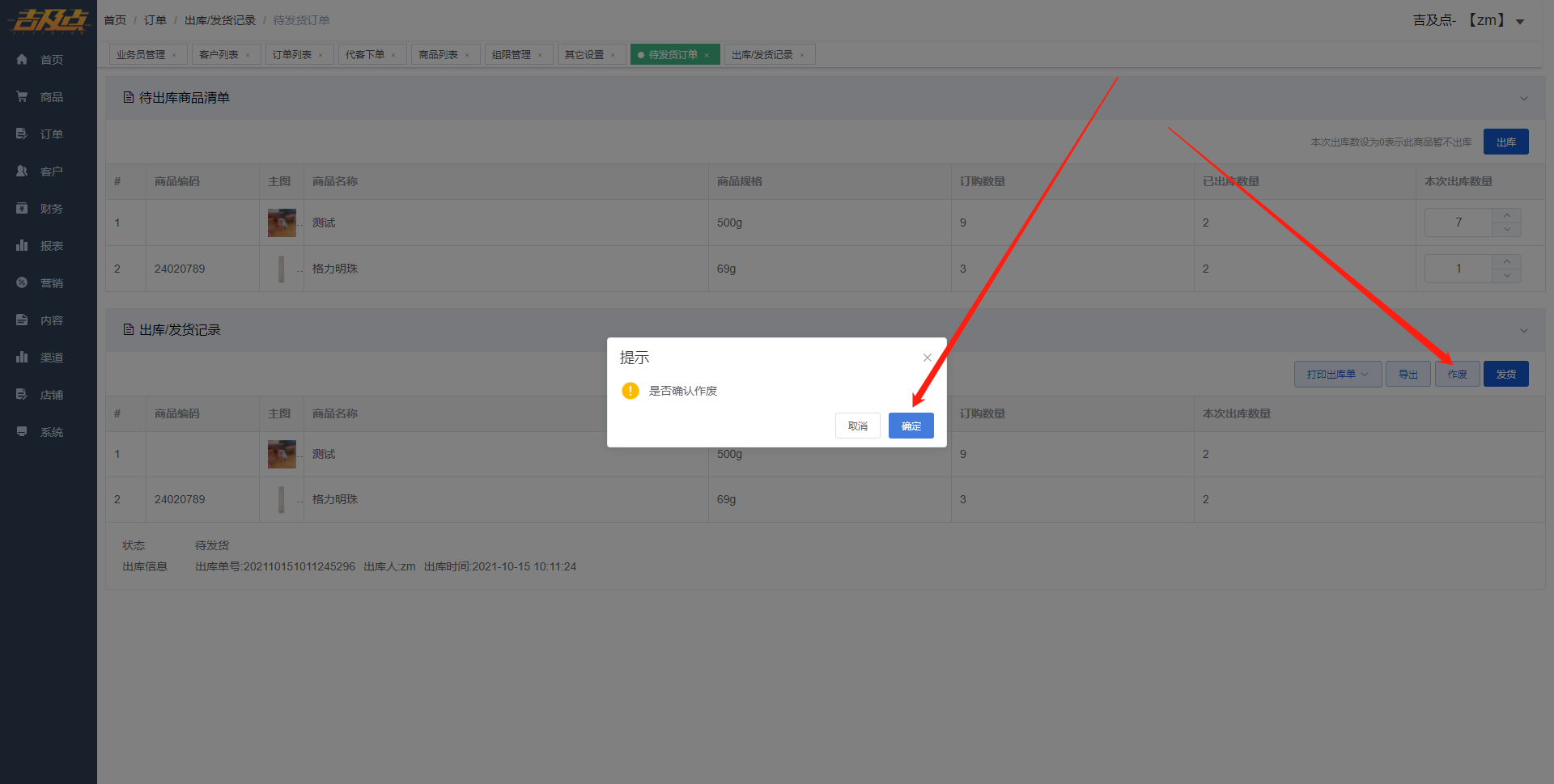Screen dimensions: 1554x784
Task: Click the 导出 export button
Action: click(x=1408, y=374)
